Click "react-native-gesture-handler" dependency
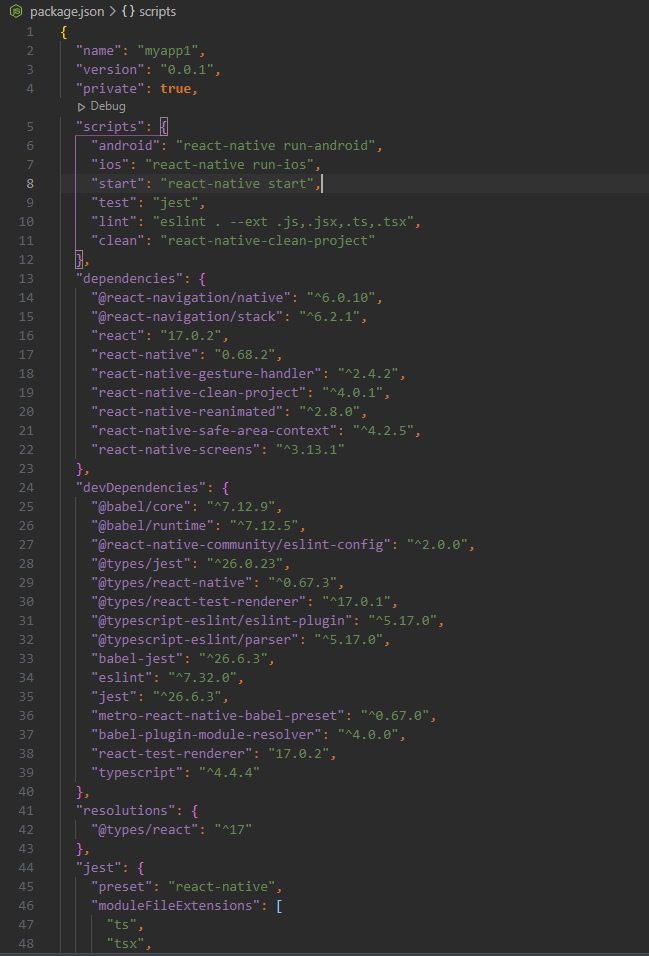Screen dimensions: 649x956 click(206, 373)
